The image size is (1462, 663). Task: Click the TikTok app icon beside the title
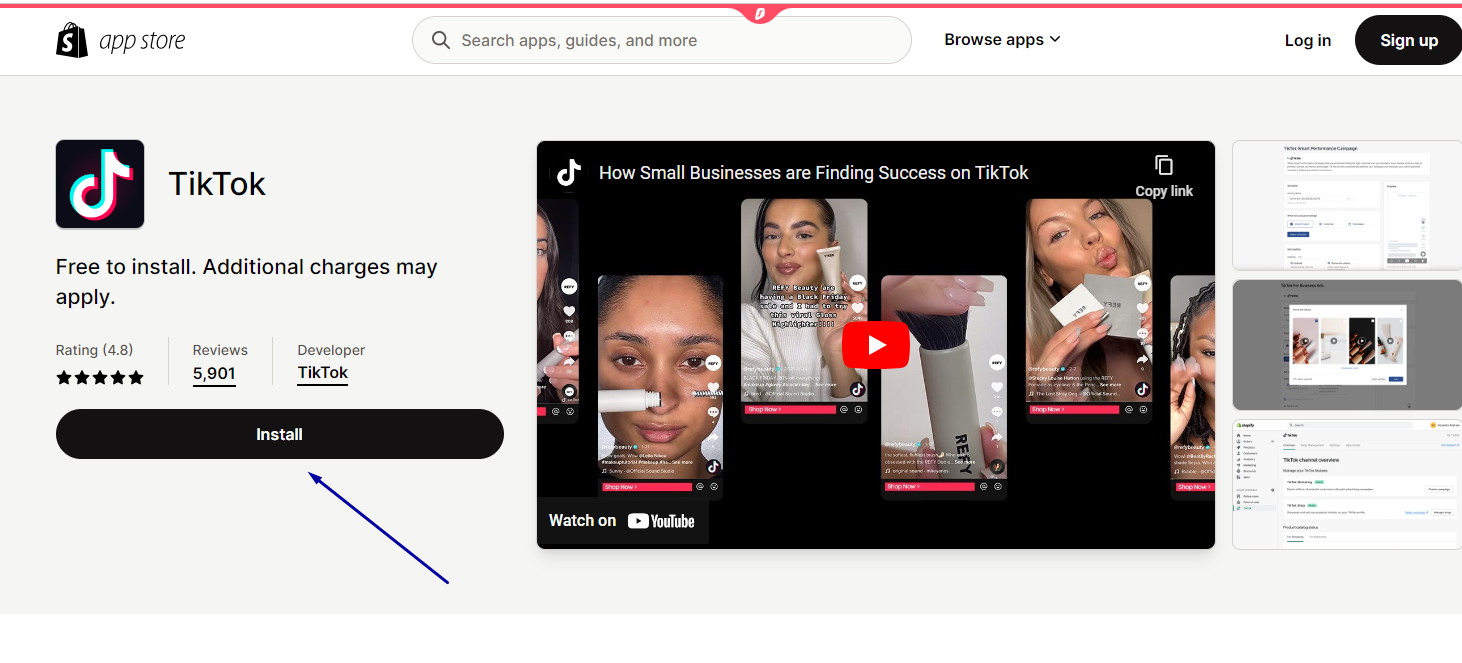point(100,184)
